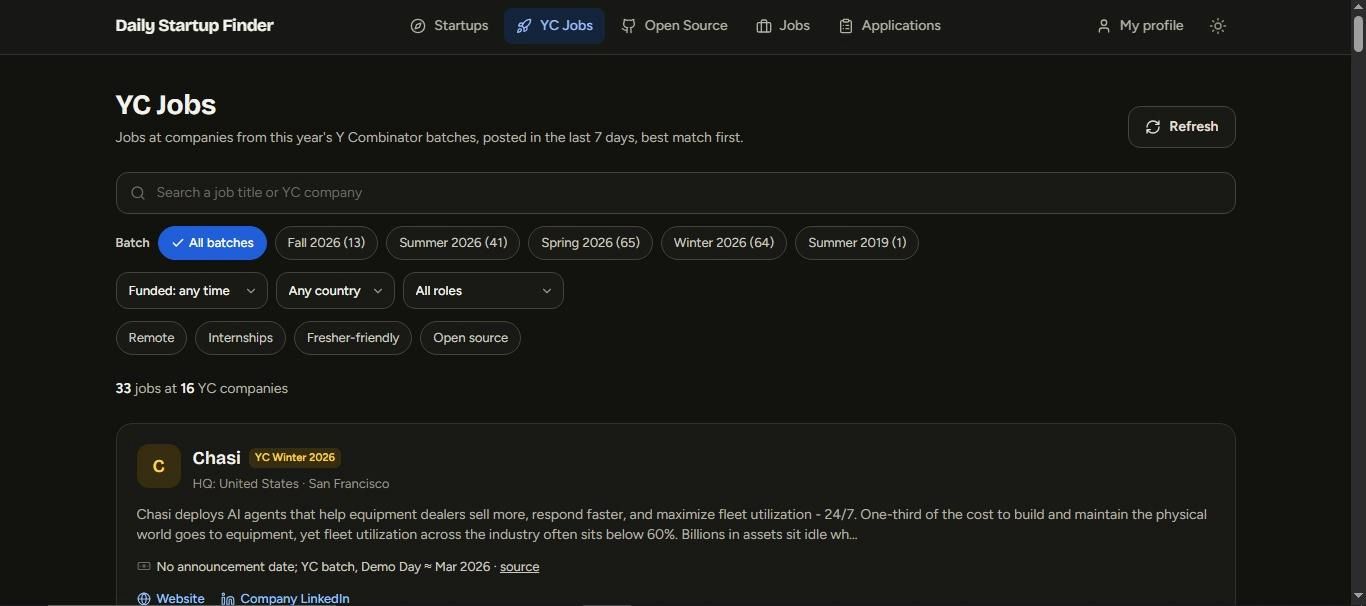Viewport: 1366px width, 606px height.
Task: Open the Applications tab
Action: 889,26
